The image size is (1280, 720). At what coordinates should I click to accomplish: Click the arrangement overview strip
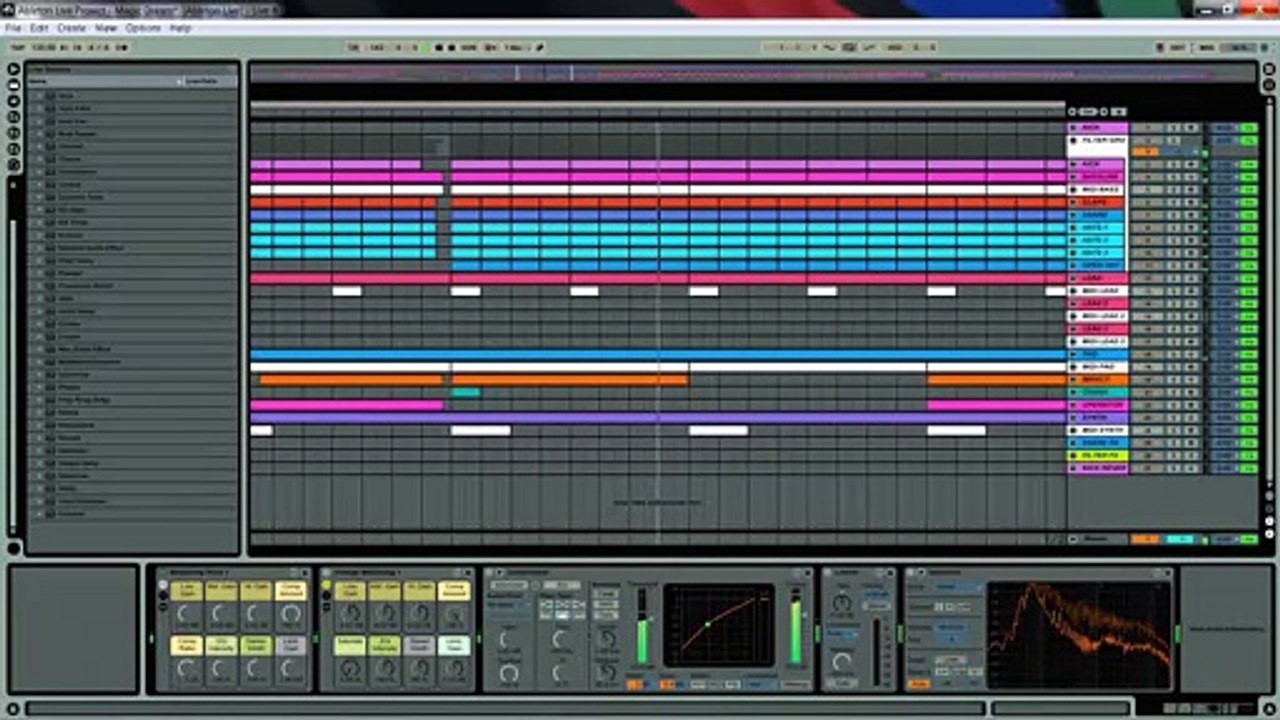pos(752,74)
